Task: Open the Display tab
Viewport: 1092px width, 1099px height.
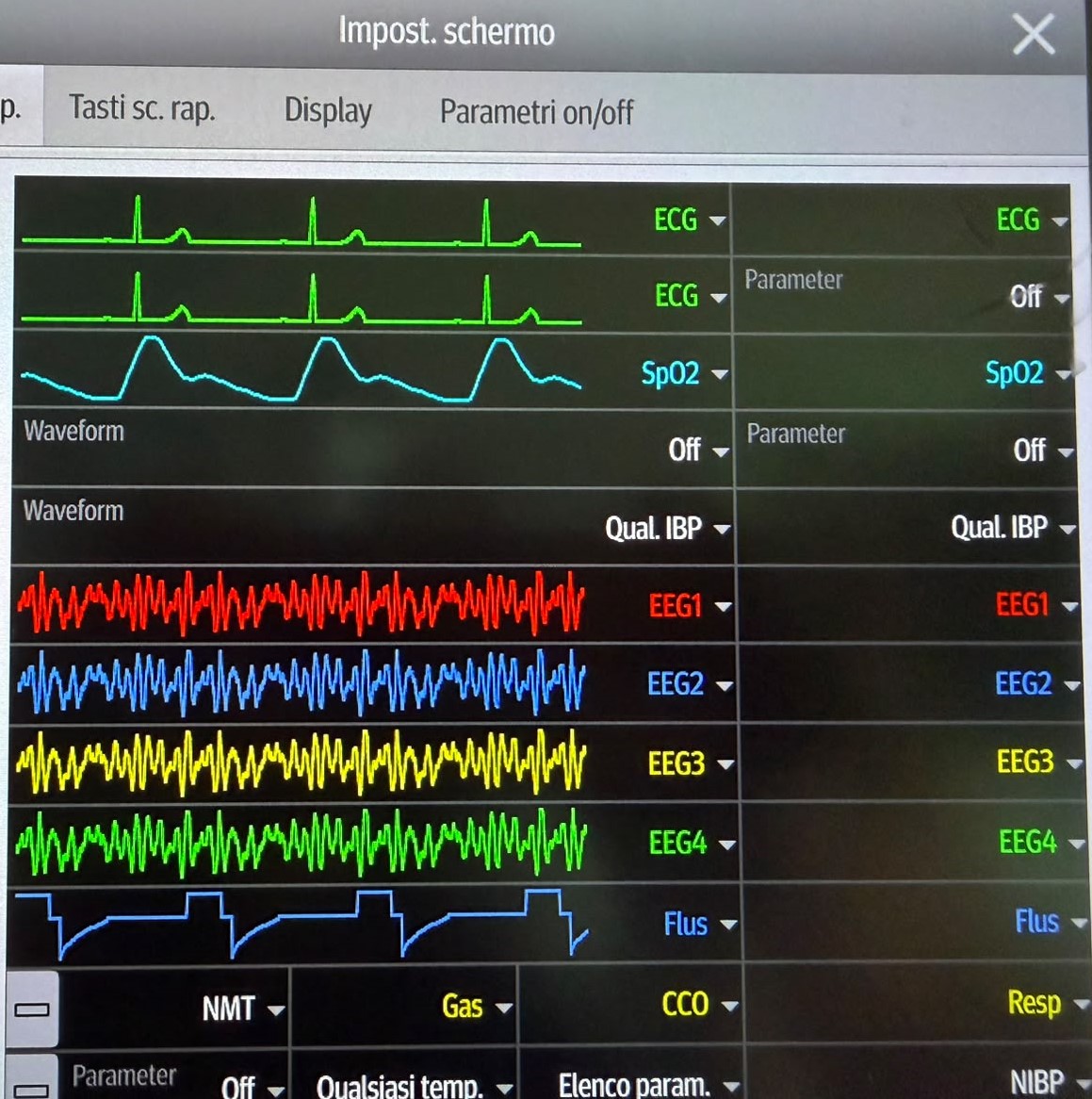Action: 328,110
